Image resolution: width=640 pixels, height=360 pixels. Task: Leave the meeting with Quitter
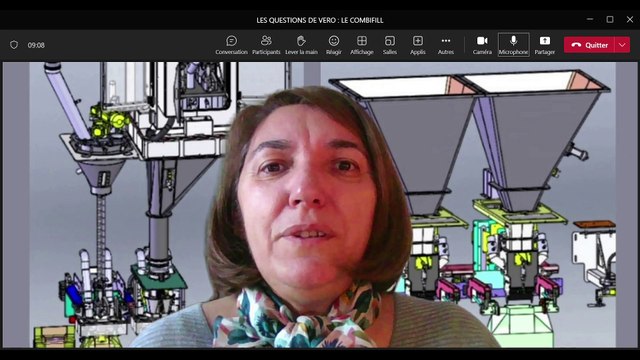589,45
